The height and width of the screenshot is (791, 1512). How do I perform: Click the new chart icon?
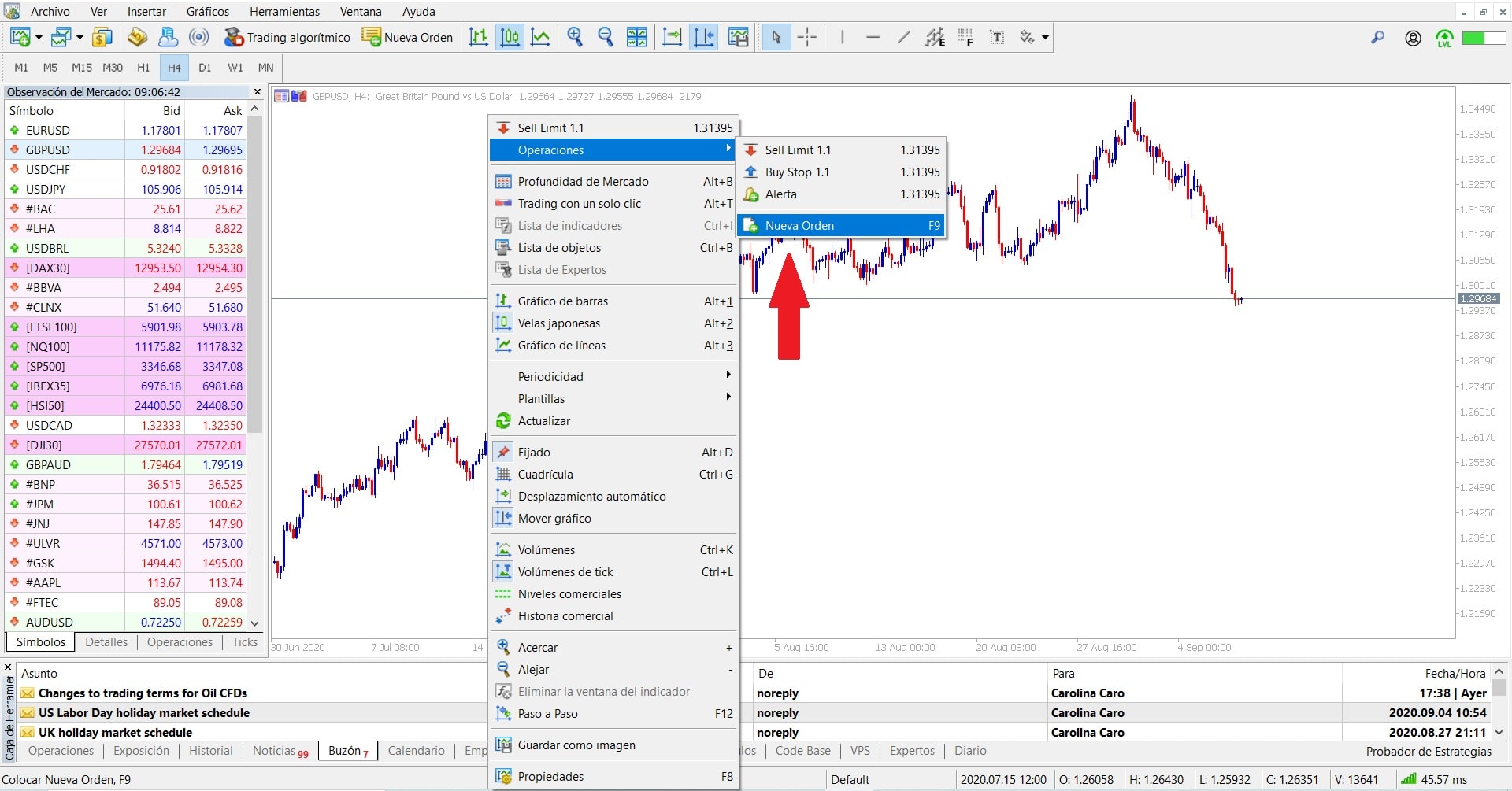click(x=20, y=37)
